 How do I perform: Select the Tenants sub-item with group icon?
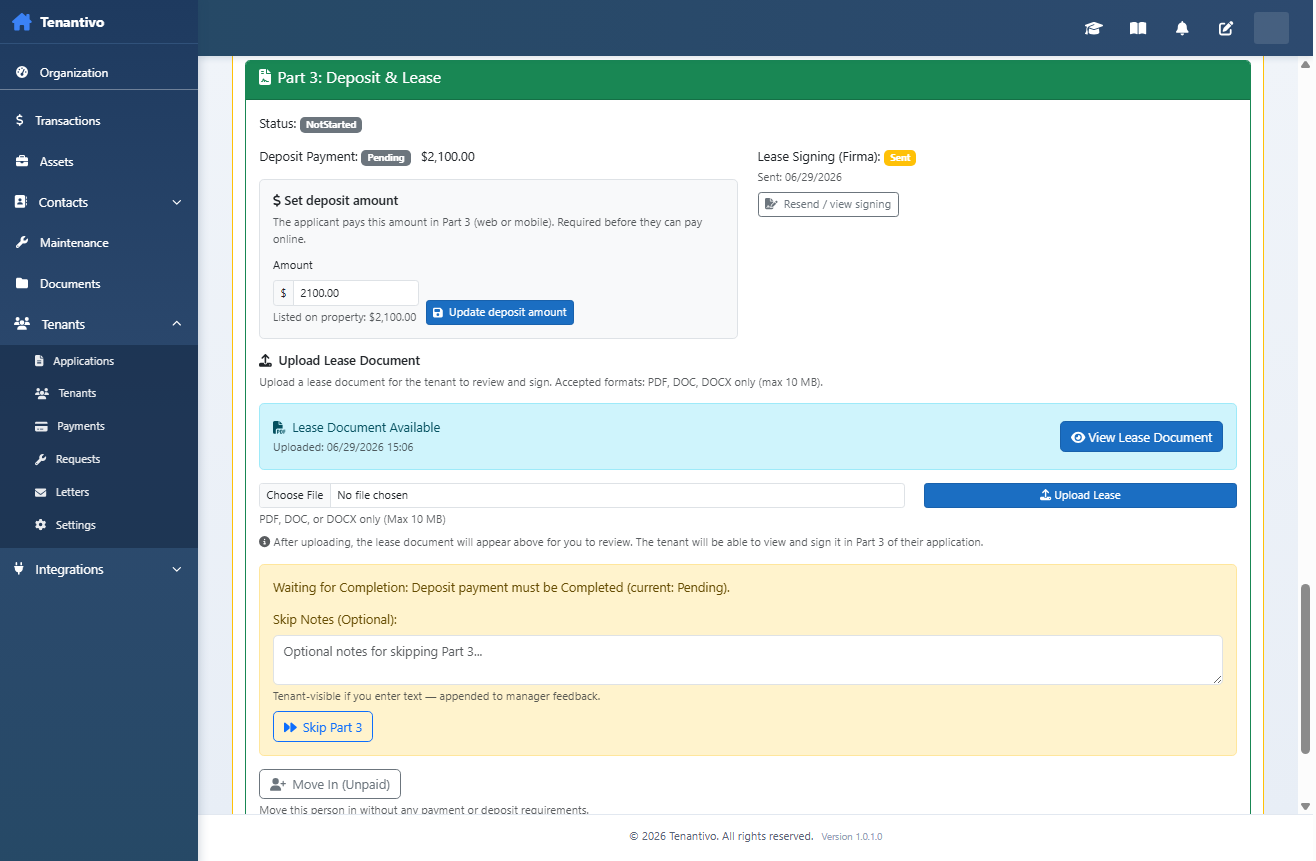pyautogui.click(x=99, y=393)
